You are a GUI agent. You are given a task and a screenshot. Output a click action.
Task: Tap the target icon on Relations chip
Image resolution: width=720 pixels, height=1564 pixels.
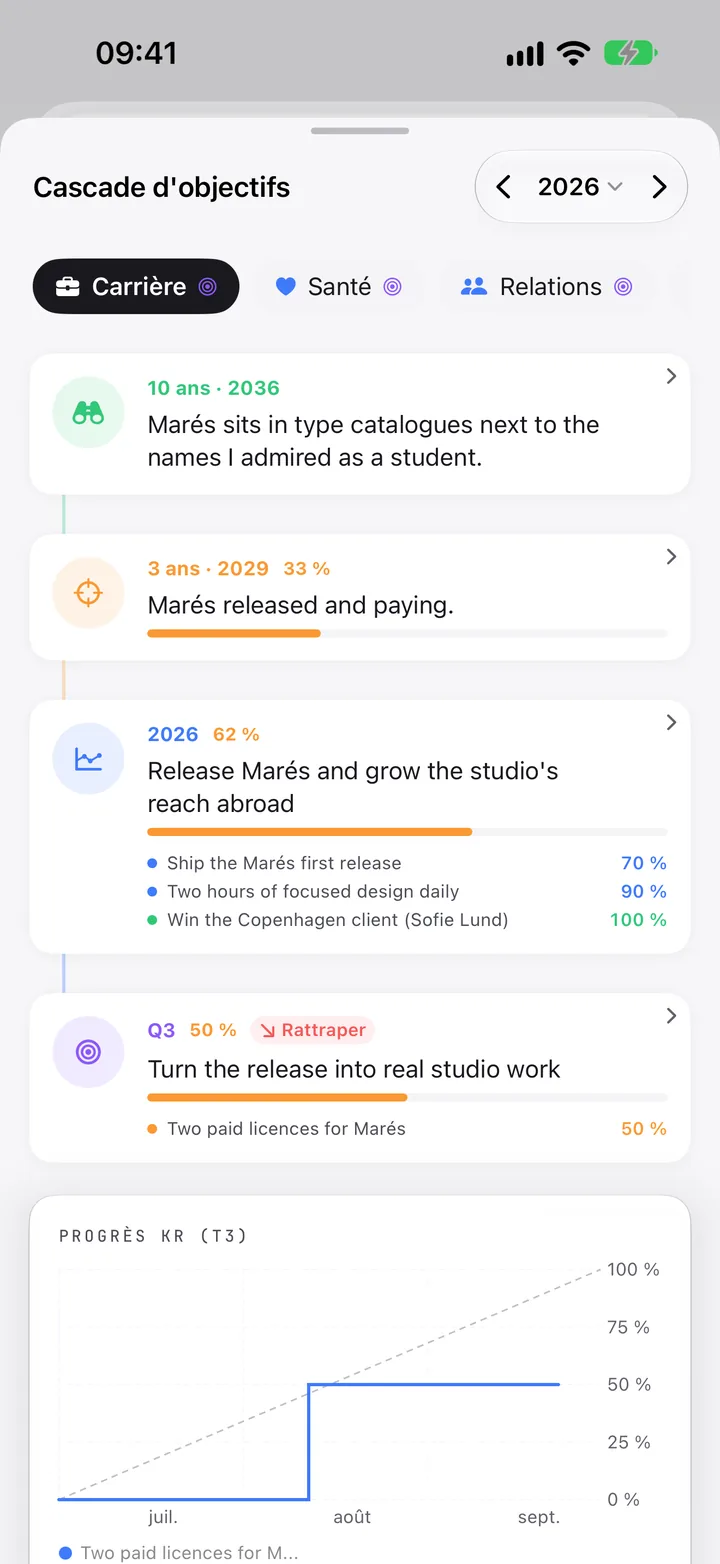(x=623, y=287)
